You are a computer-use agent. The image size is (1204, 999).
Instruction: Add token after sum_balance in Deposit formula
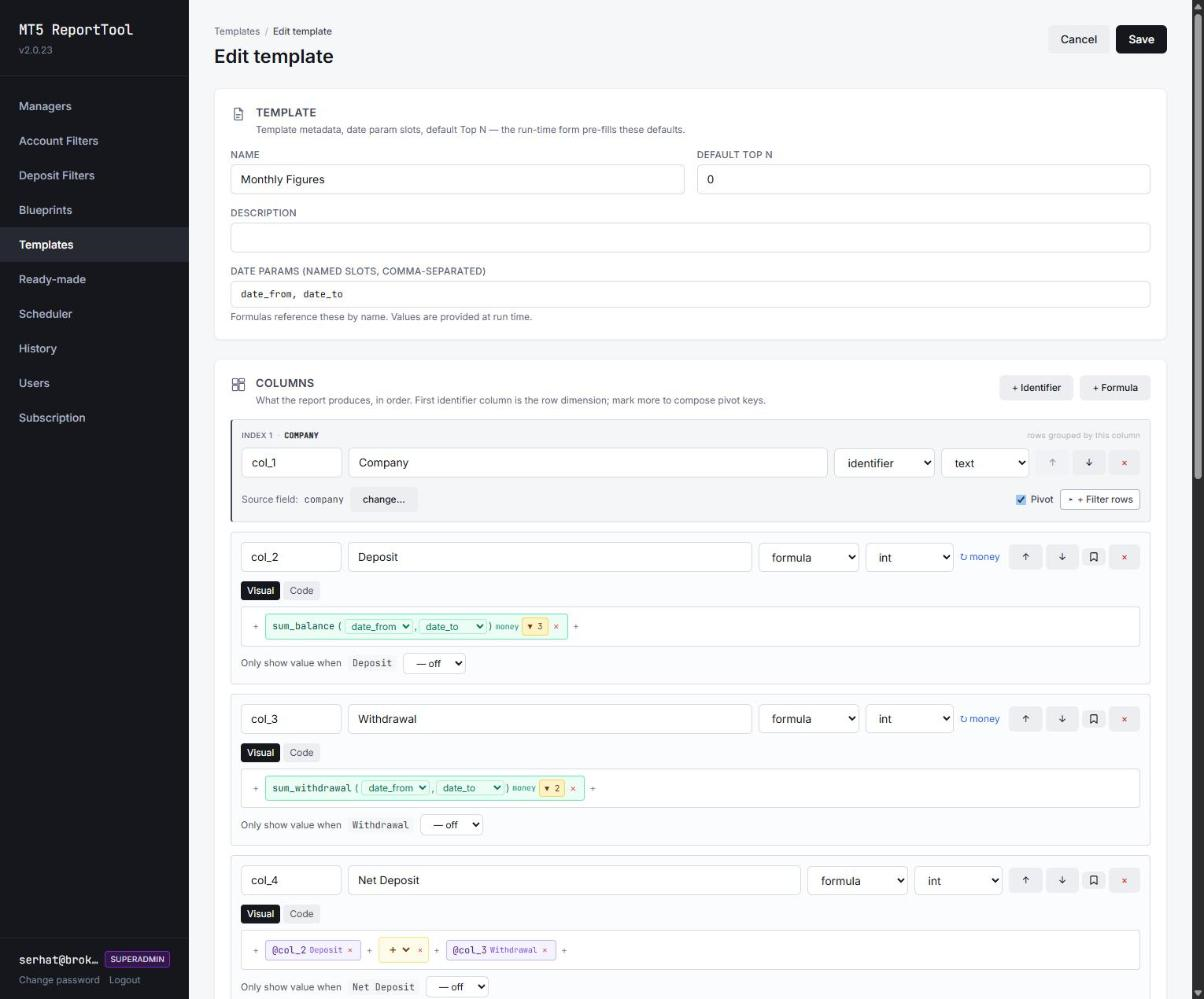click(x=576, y=627)
